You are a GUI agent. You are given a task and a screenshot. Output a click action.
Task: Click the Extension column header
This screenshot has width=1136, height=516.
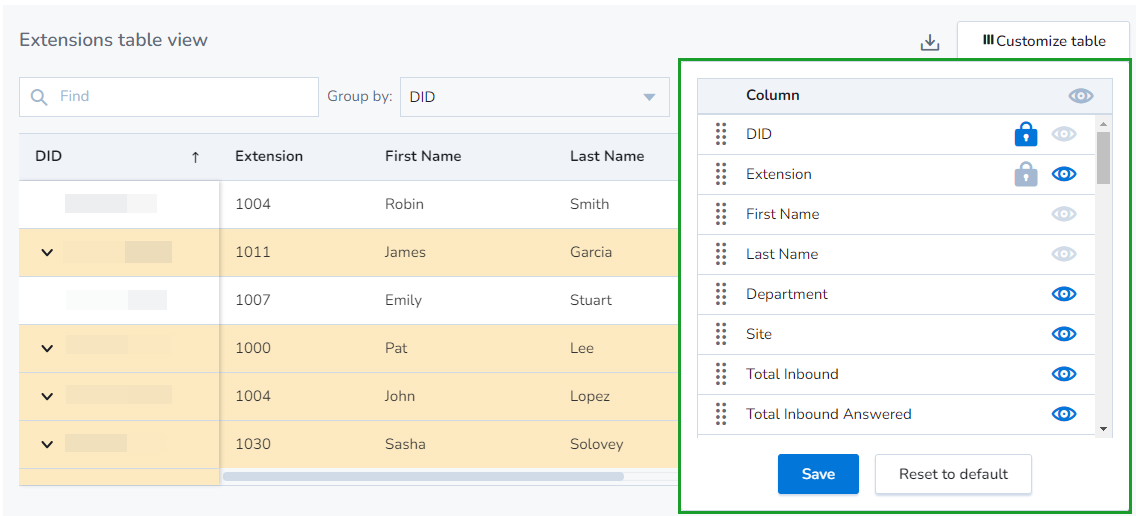tap(269, 156)
